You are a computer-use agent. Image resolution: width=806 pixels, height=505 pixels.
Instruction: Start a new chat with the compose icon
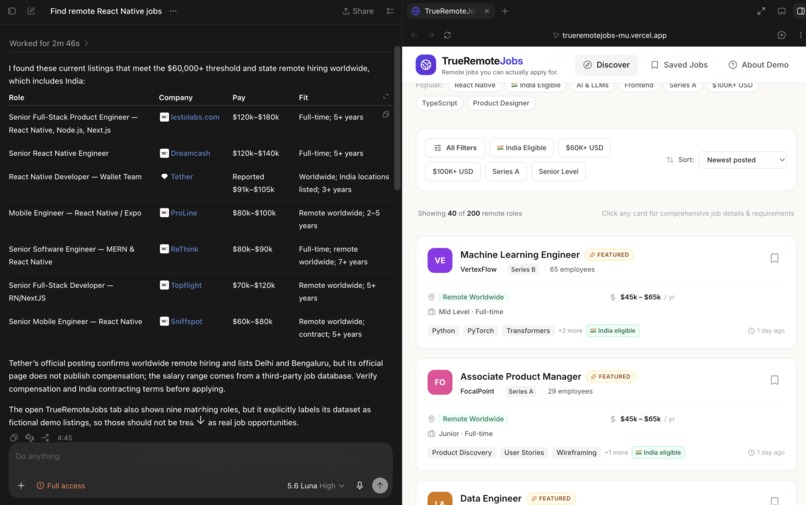pos(31,11)
